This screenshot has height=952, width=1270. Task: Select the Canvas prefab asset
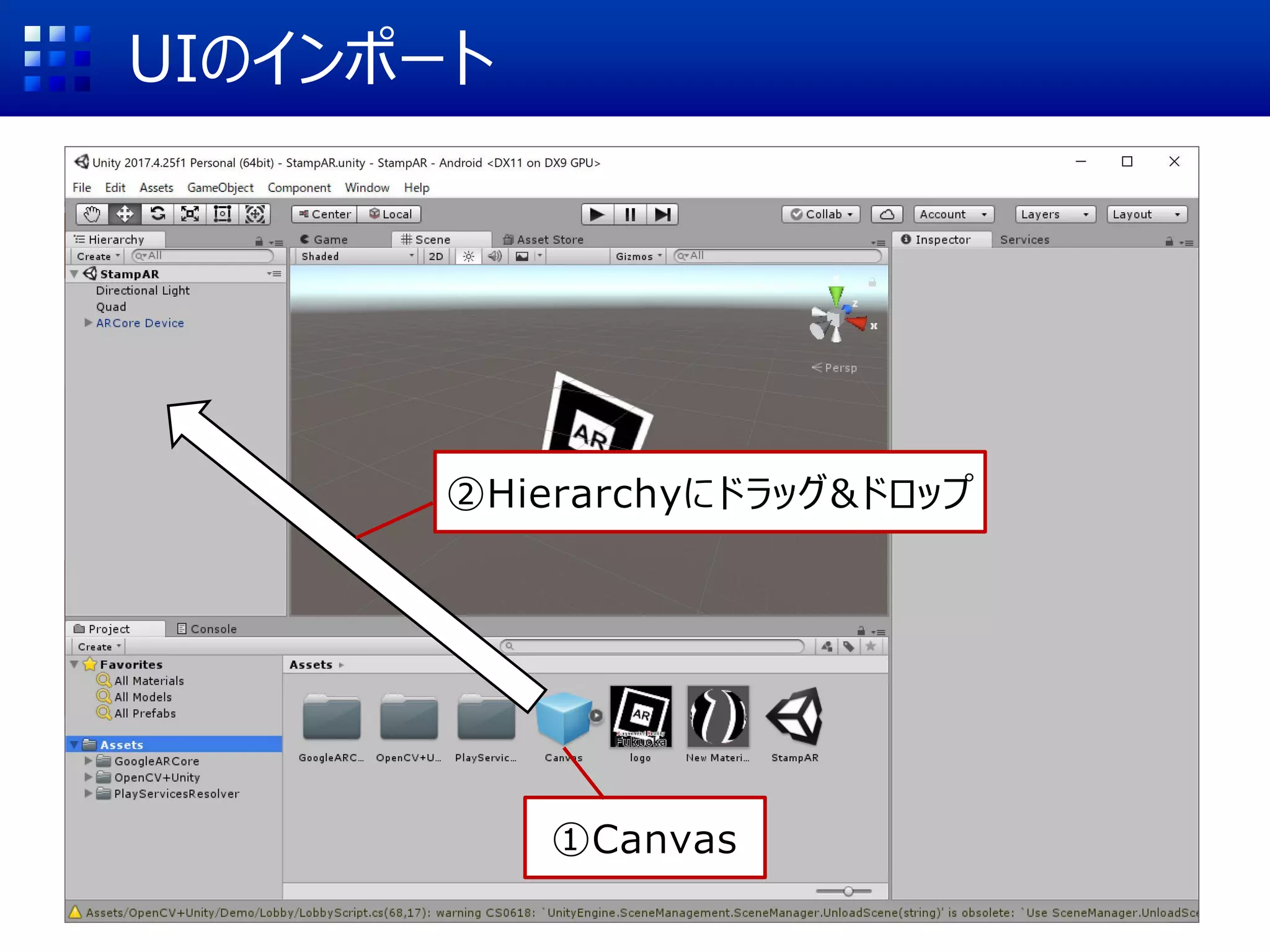(x=564, y=725)
